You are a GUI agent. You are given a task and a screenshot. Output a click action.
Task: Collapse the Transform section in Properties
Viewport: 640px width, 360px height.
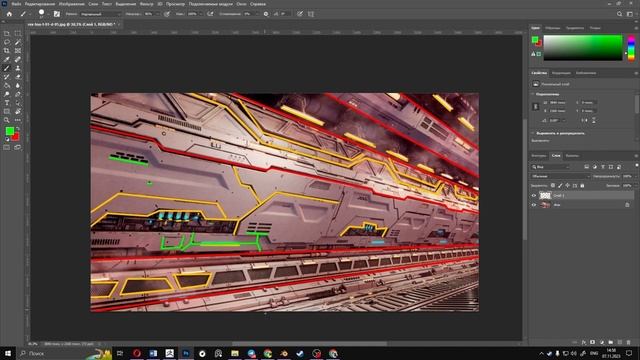[533, 94]
